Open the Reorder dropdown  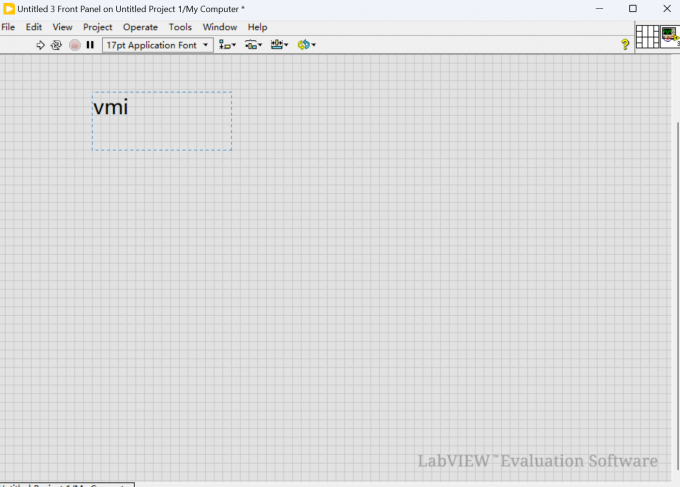point(306,45)
